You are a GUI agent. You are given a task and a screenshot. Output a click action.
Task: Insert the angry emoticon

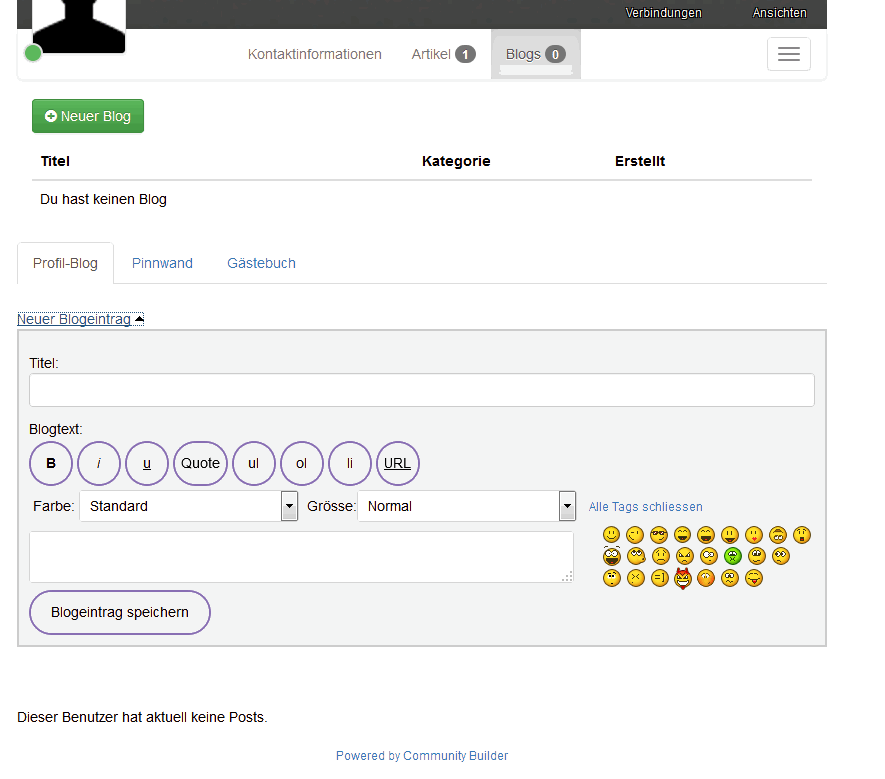click(685, 556)
